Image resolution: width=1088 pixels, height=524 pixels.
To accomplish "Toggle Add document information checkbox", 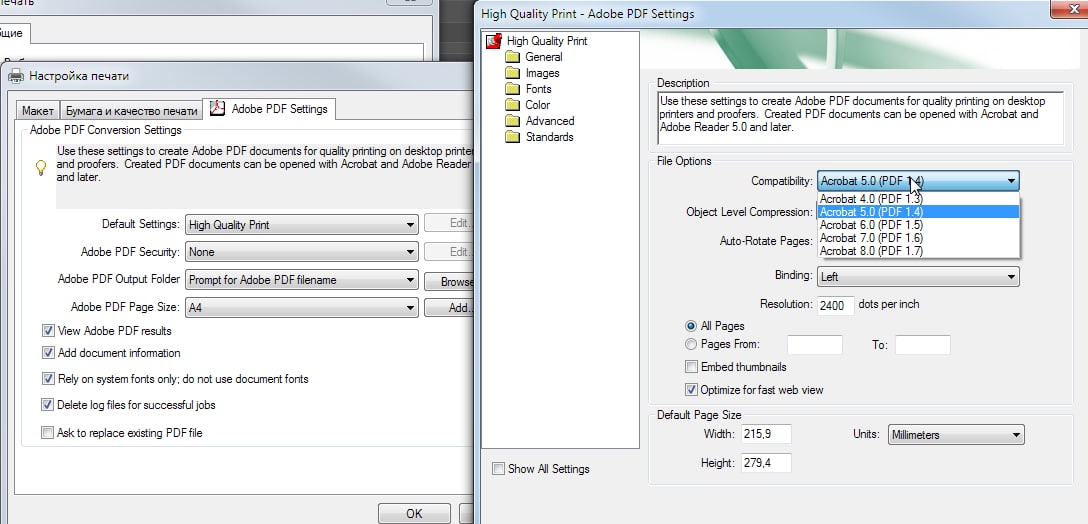I will point(48,353).
